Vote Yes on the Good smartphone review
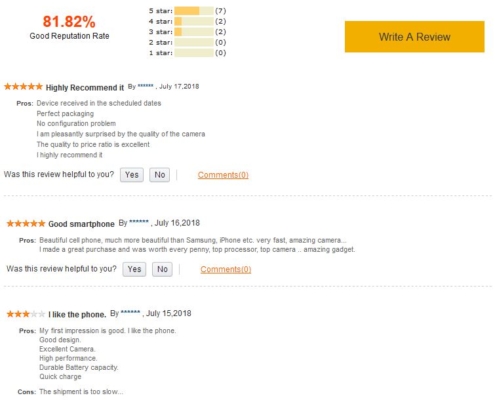This screenshot has width=495, height=400. tap(134, 269)
